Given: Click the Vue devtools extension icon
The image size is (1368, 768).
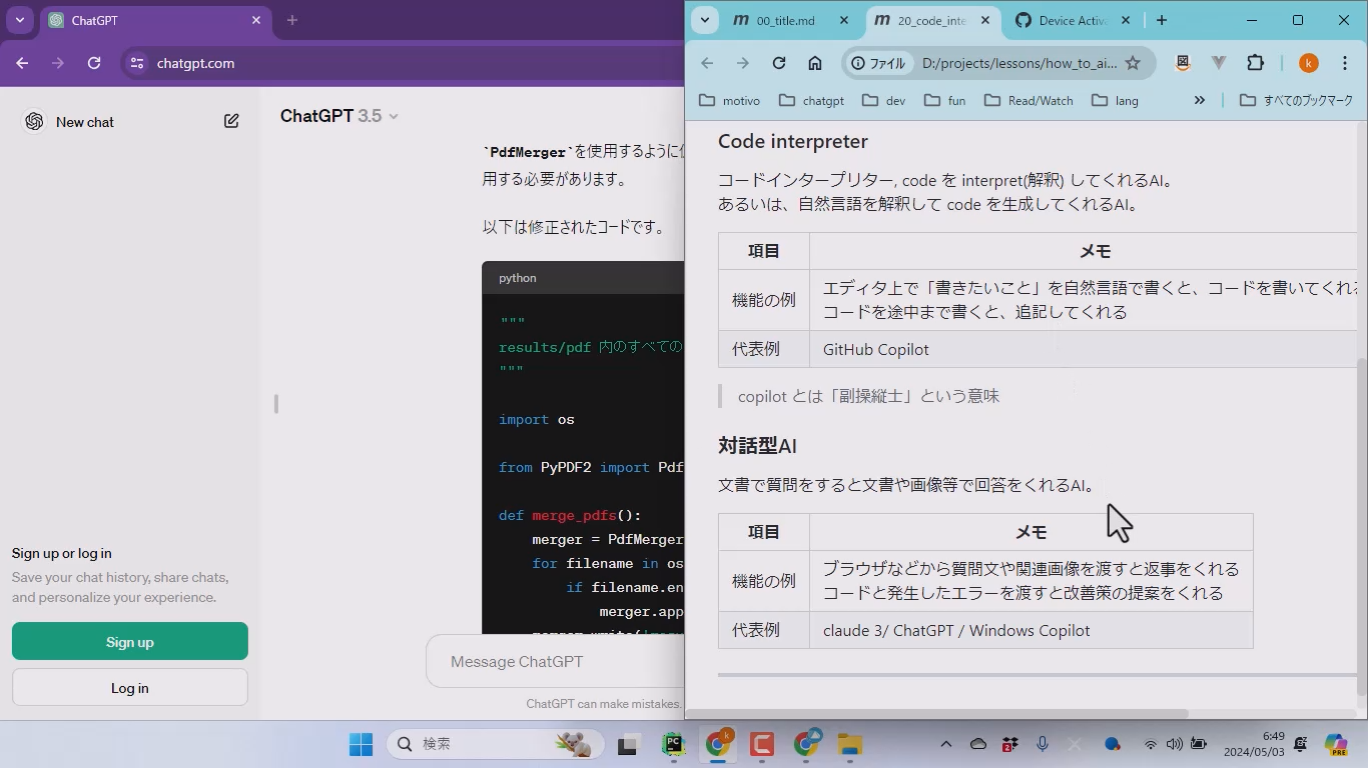Looking at the screenshot, I should click(1219, 62).
